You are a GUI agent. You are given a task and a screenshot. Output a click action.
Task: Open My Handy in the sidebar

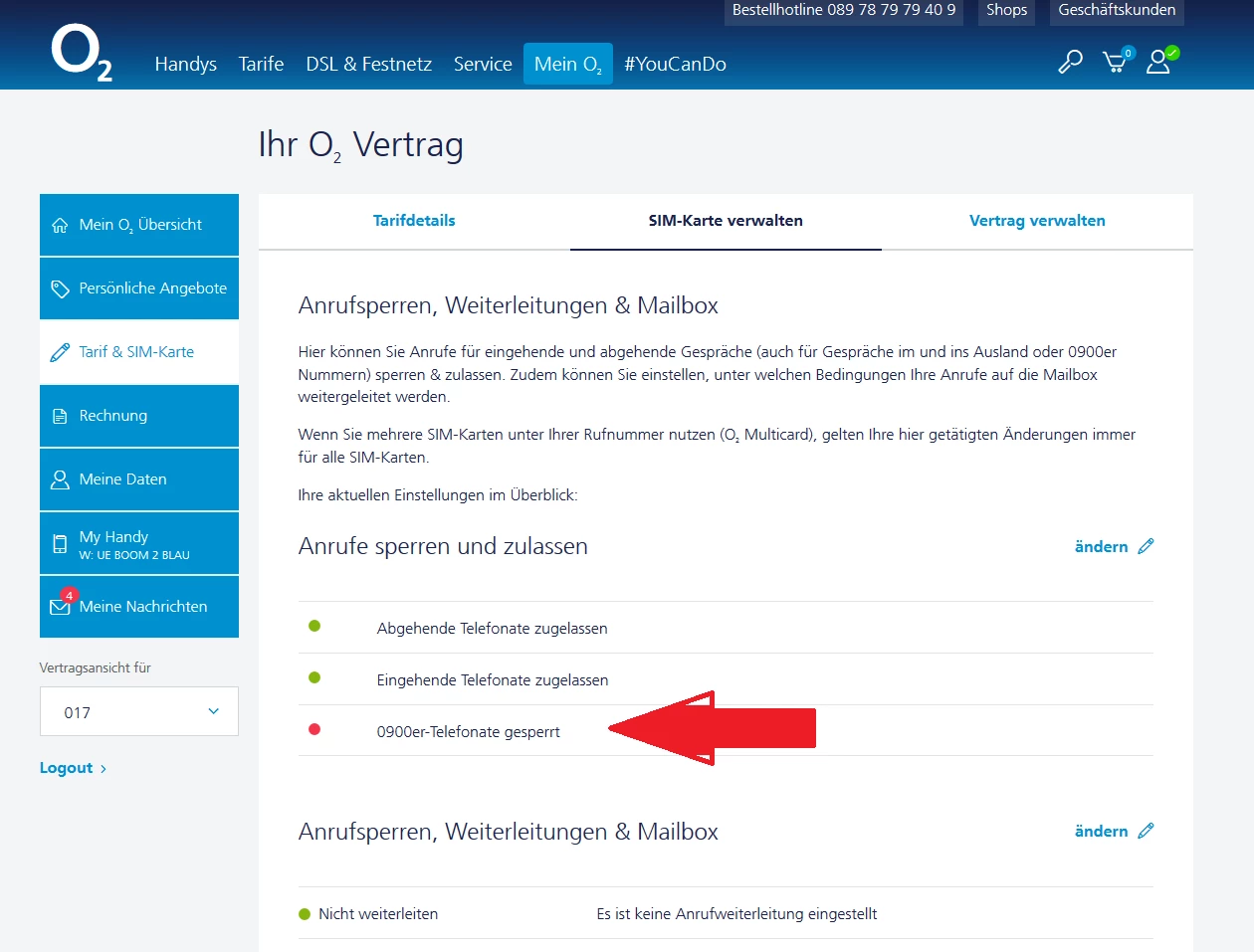coord(139,543)
